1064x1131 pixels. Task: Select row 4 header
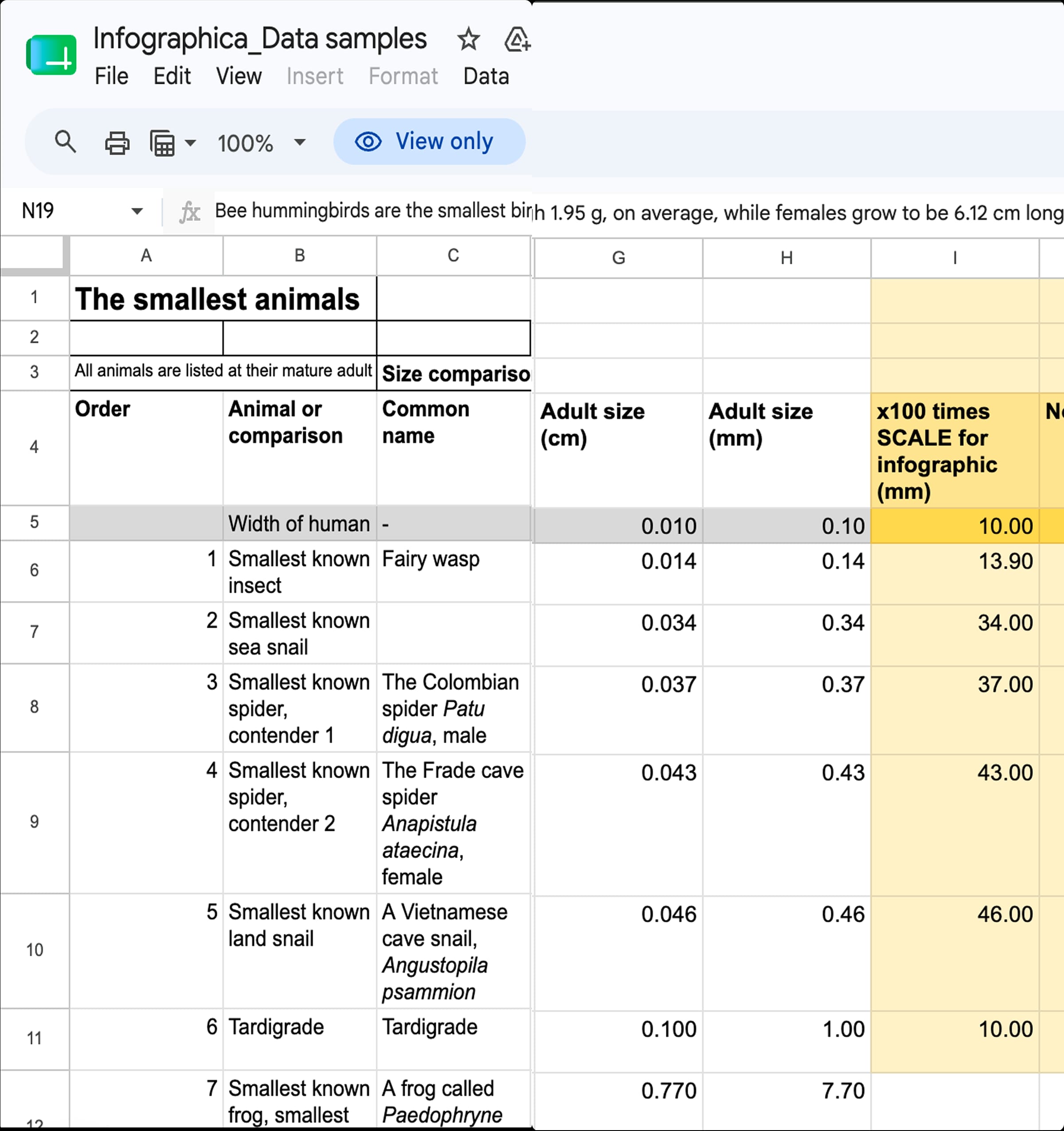coord(35,447)
